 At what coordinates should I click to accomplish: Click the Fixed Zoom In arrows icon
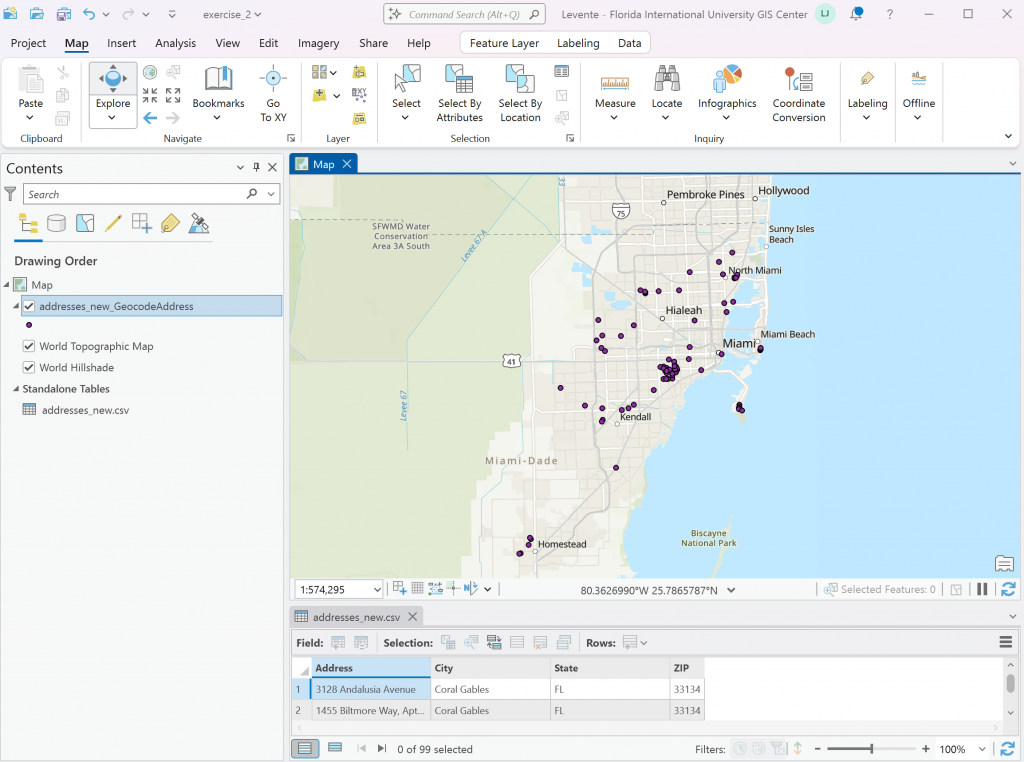(150, 95)
